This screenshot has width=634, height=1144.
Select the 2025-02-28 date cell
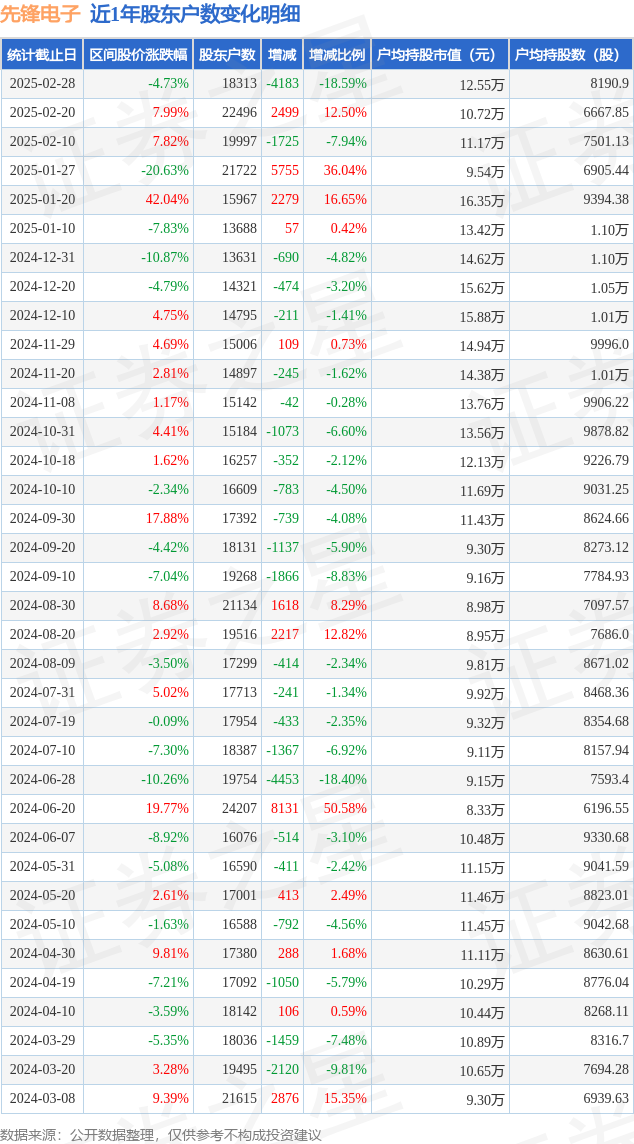[x=41, y=84]
